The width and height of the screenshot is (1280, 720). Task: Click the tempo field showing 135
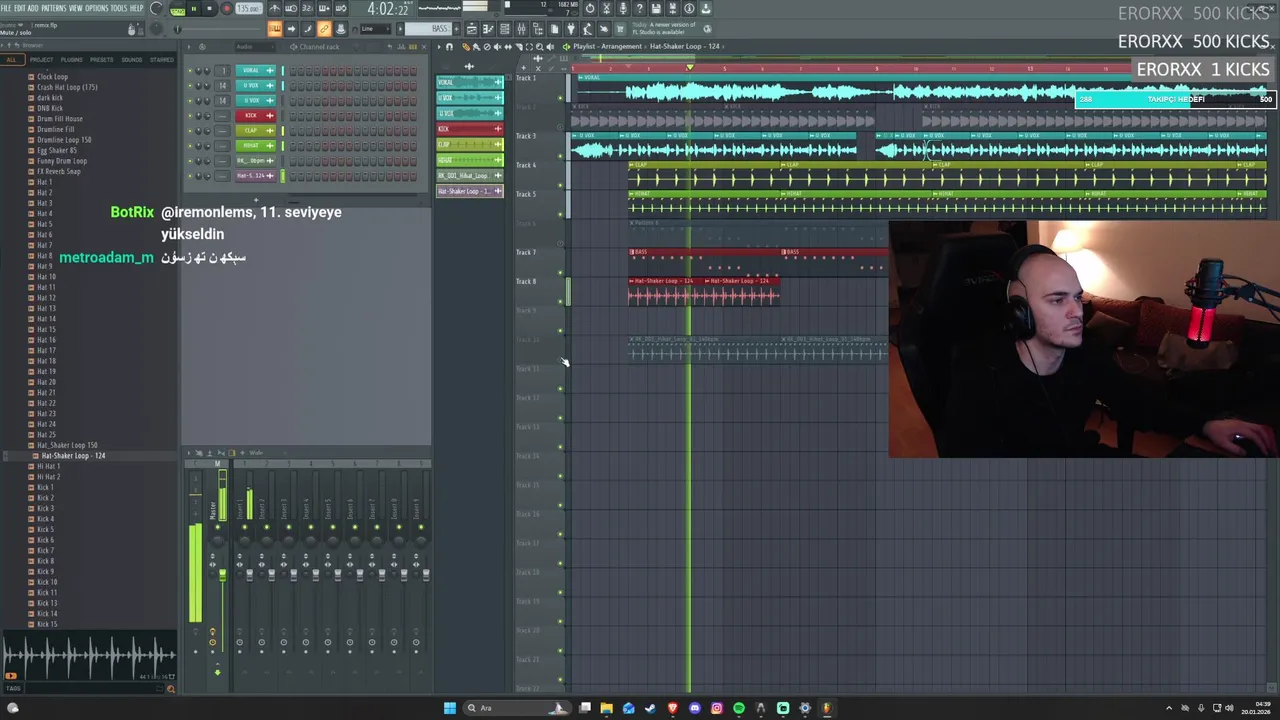249,9
